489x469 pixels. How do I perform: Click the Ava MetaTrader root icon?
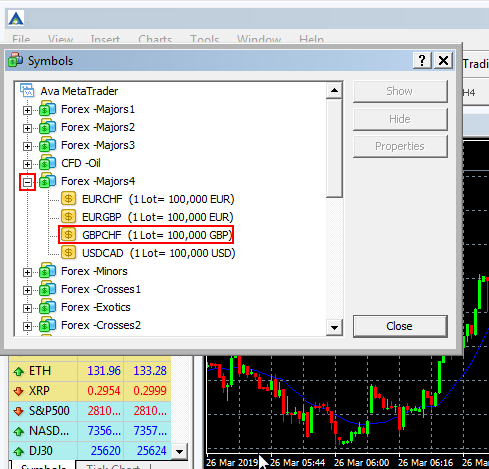click(x=27, y=90)
